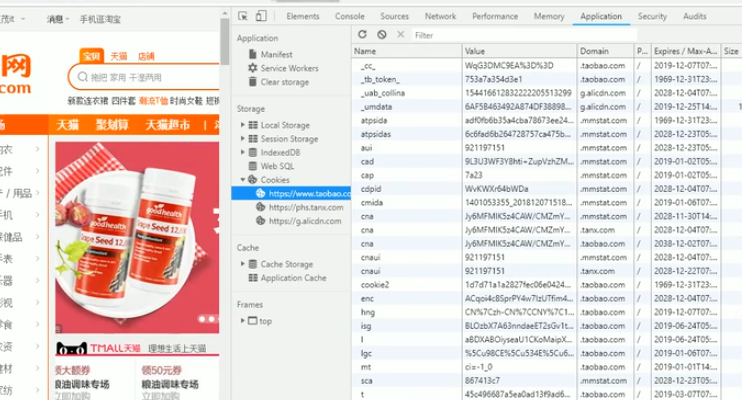Image resolution: width=742 pixels, height=400 pixels.
Task: Switch to the Memory tab
Action: click(549, 16)
